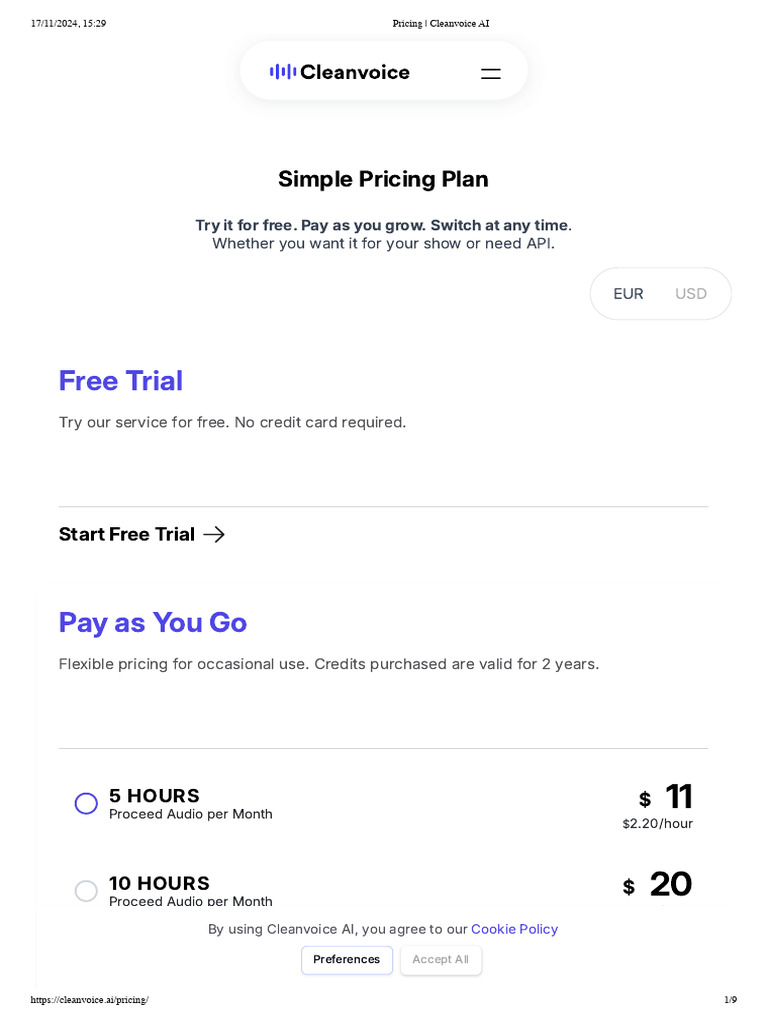
Task: Click the $20 price for 10 hours
Action: pyautogui.click(x=670, y=884)
